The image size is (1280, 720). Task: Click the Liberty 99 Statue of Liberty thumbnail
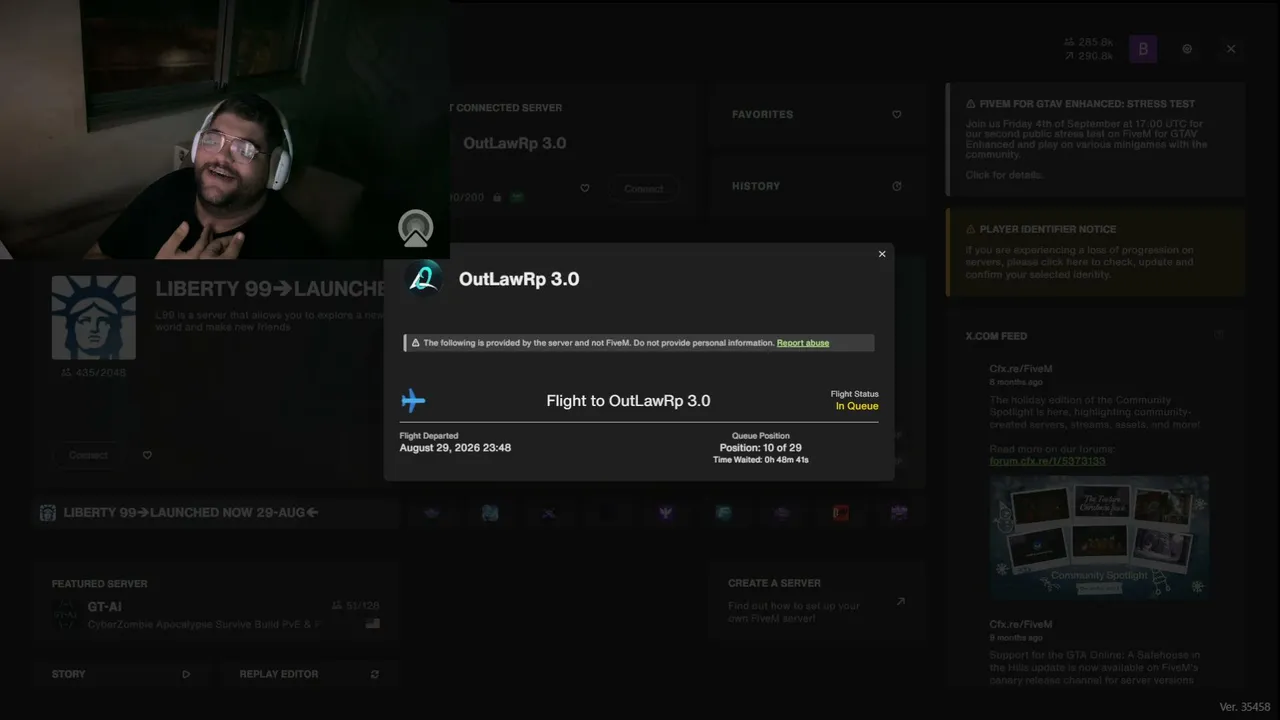coord(94,317)
